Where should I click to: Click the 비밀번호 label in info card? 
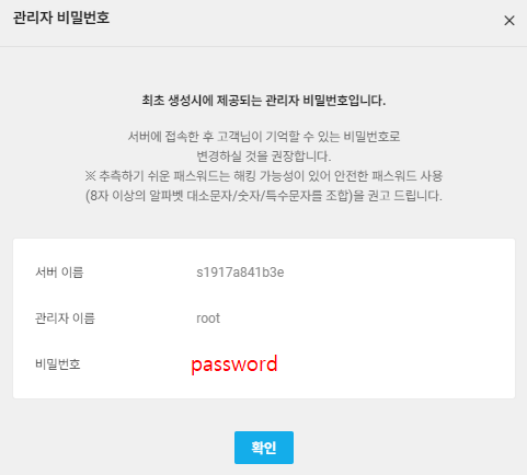pyautogui.click(x=58, y=364)
